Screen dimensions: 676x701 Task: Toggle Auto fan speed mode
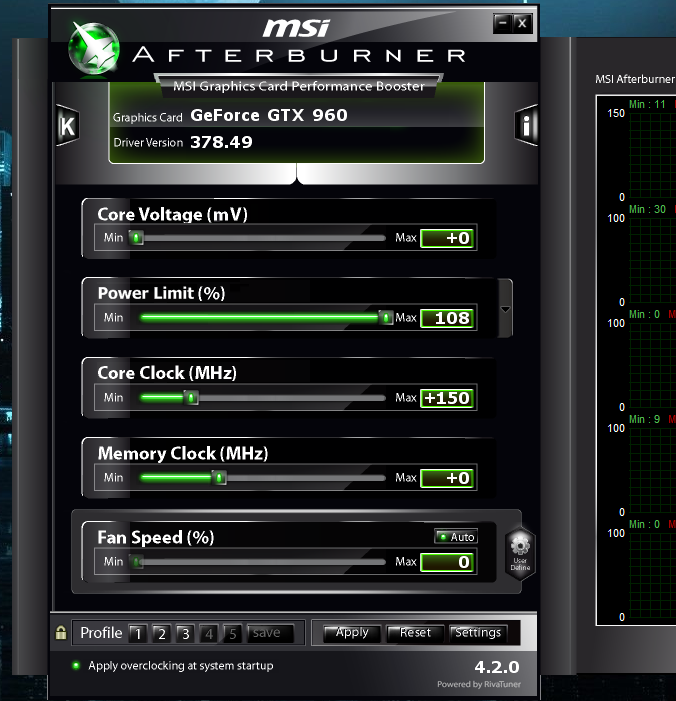[456, 536]
